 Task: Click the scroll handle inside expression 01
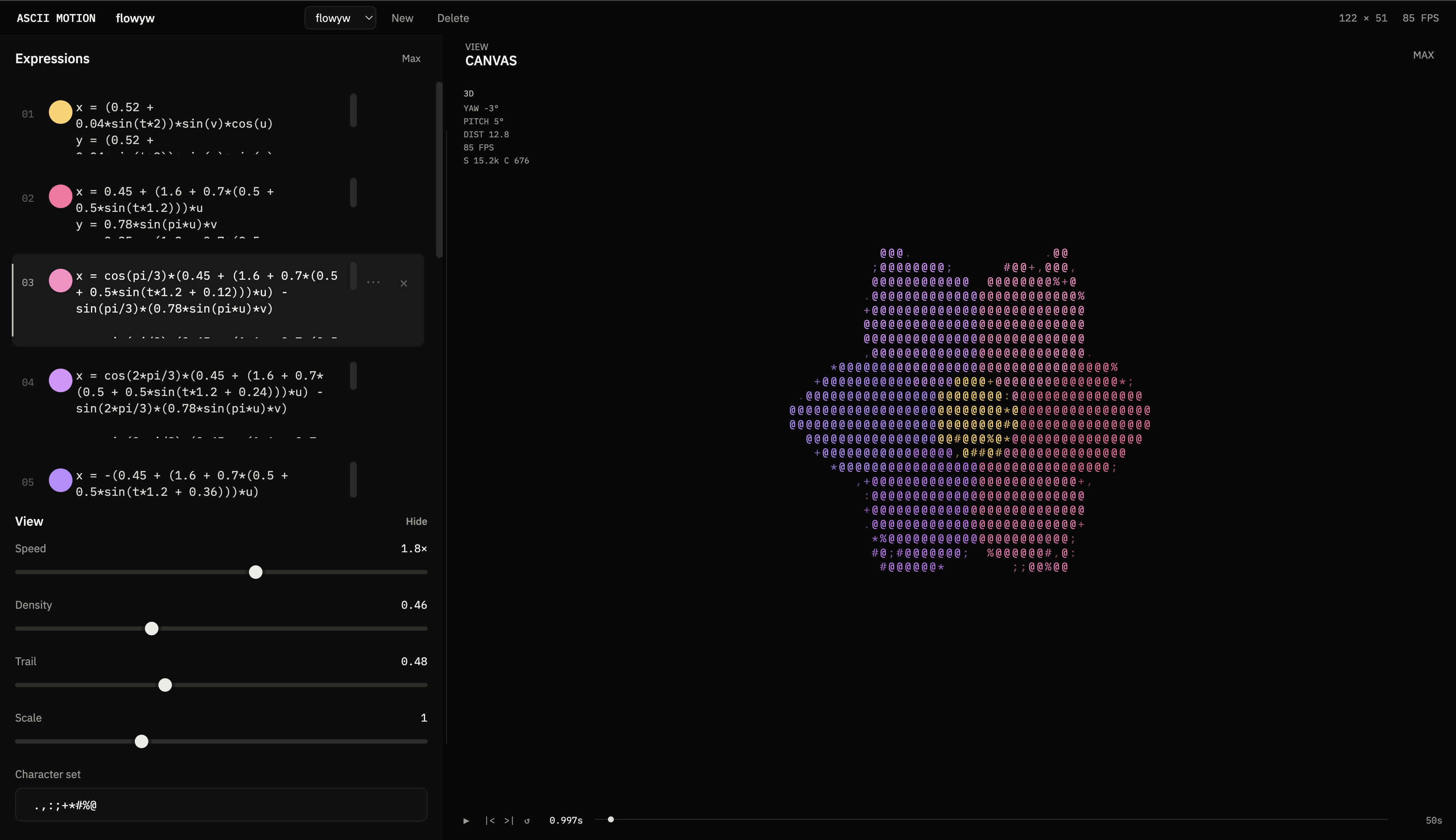point(353,110)
